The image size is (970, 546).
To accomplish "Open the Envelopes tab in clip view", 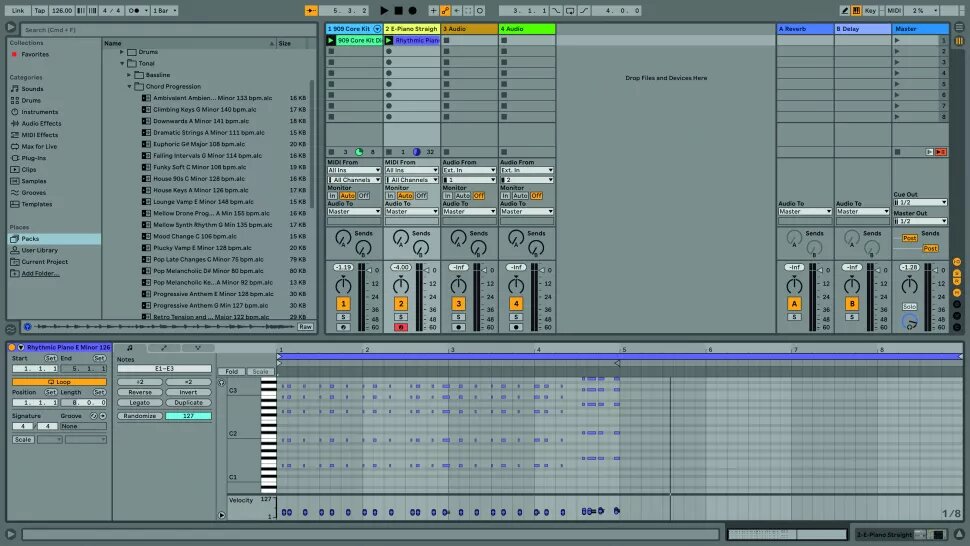I will pyautogui.click(x=162, y=348).
